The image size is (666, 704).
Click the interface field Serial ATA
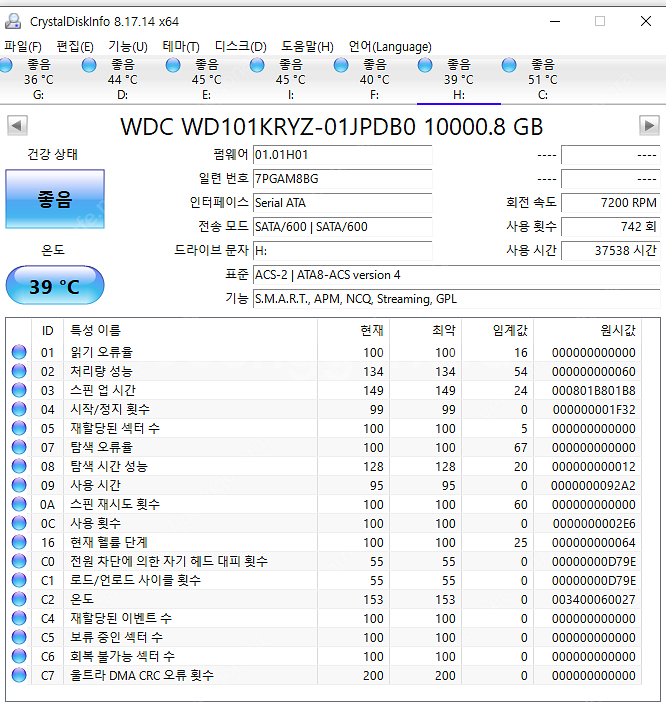coord(343,203)
